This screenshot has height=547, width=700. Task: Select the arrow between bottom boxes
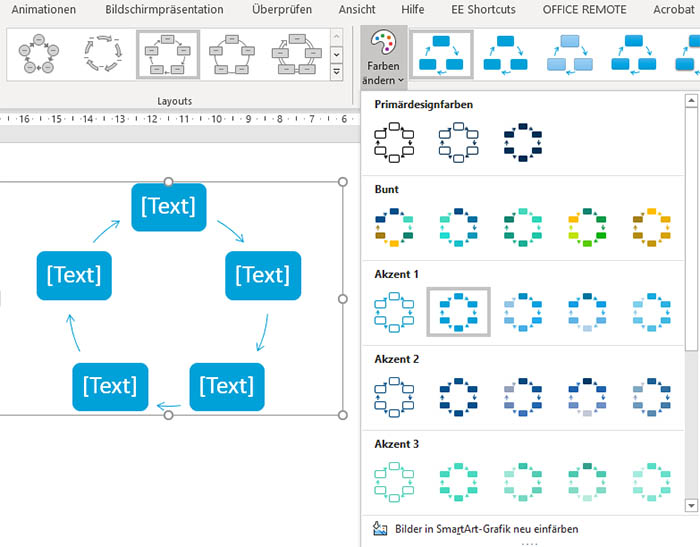(x=169, y=406)
